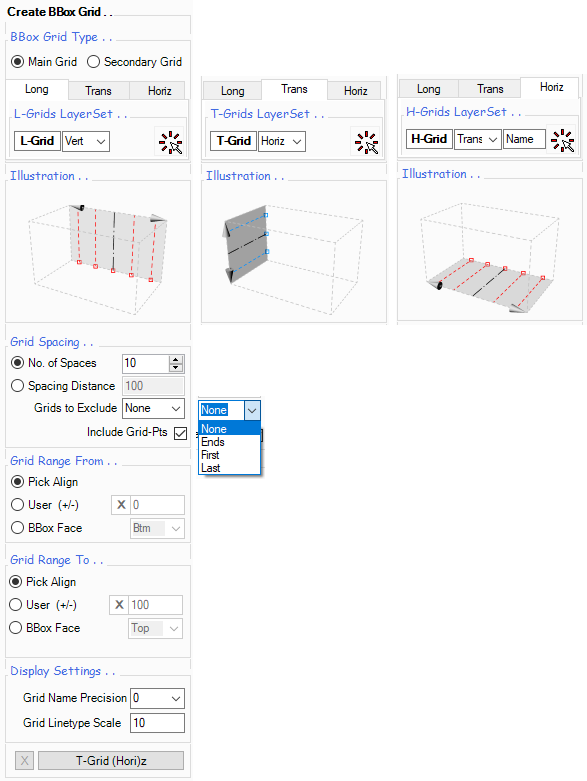This screenshot has height=781, width=587.
Task: Click the L-Grid illustration image
Action: 98,252
